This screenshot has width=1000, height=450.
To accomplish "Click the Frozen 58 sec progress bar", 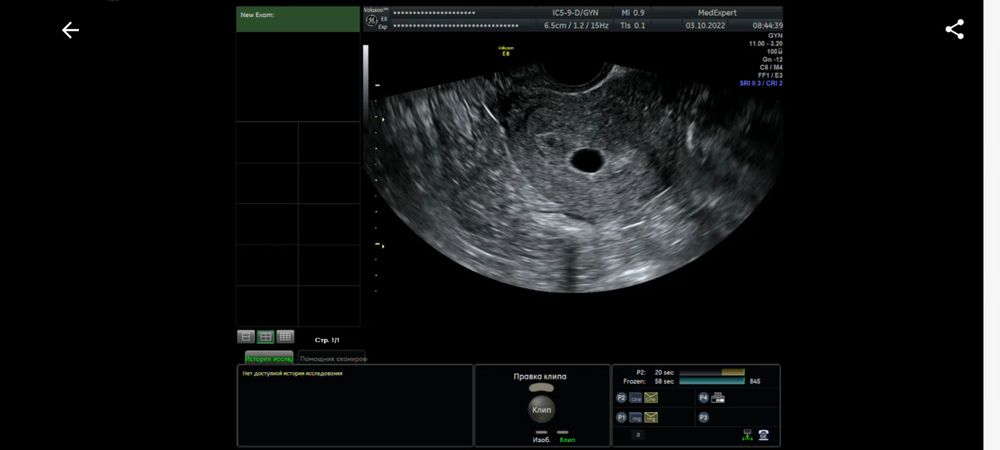I will (712, 381).
